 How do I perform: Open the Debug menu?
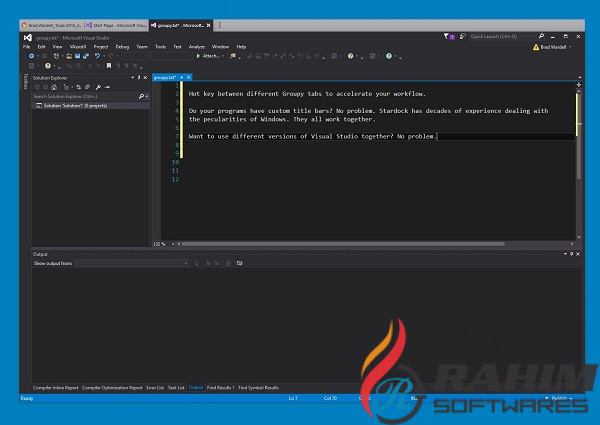122,47
